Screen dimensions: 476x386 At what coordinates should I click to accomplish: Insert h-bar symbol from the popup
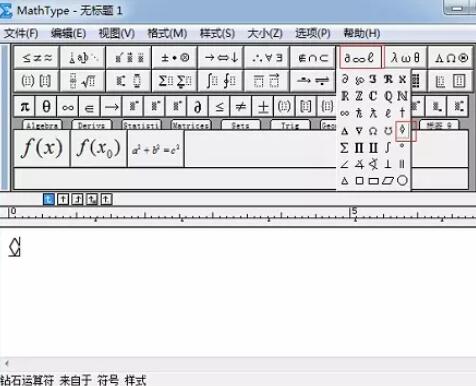point(359,113)
